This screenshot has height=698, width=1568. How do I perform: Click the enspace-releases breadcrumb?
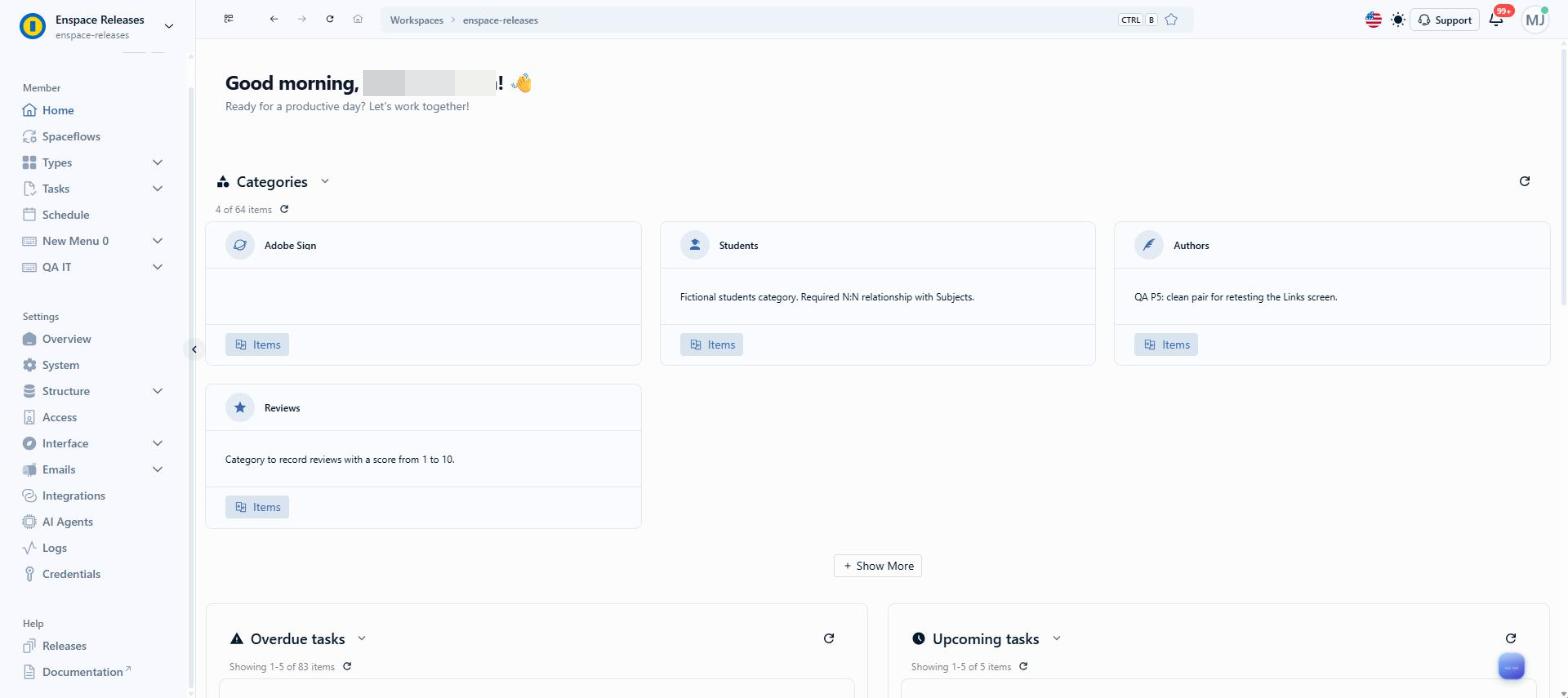(500, 20)
